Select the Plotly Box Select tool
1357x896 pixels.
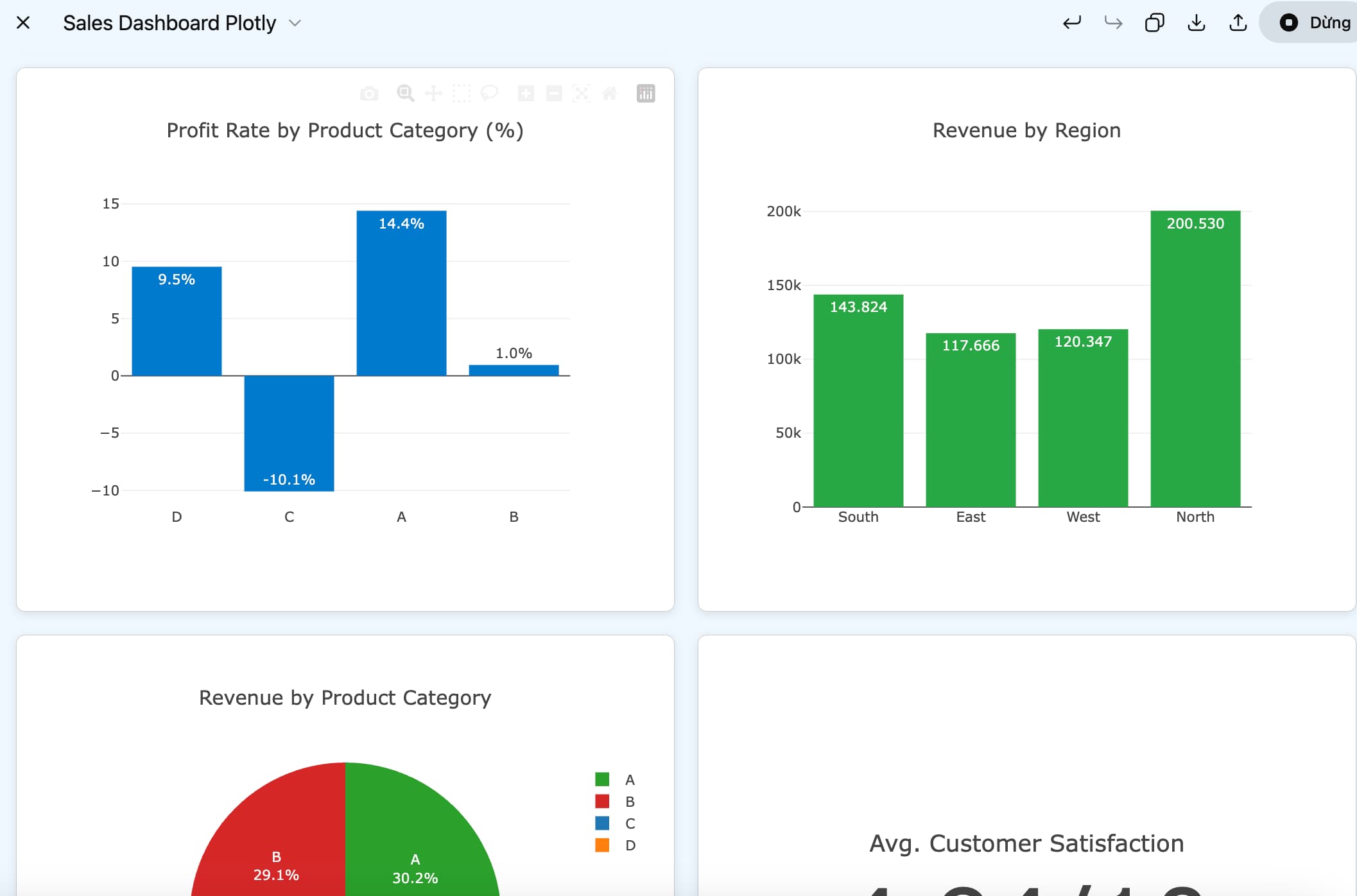(x=462, y=94)
